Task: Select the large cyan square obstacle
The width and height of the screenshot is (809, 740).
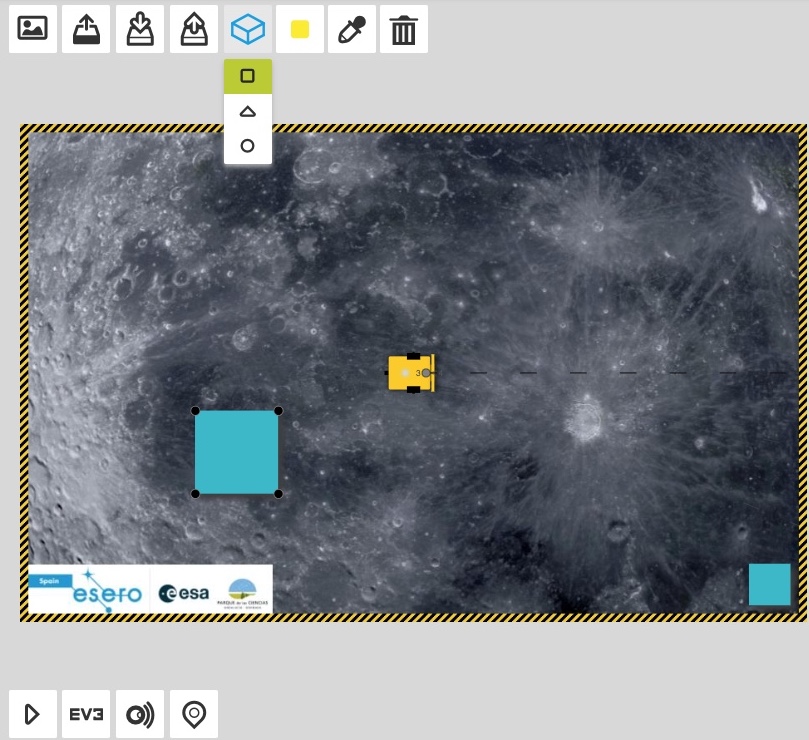Action: click(237, 452)
